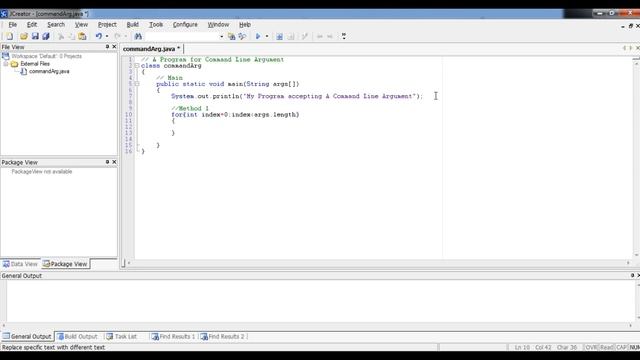Switch to the Data View tab
This screenshot has width=640, height=360.
[x=20, y=264]
